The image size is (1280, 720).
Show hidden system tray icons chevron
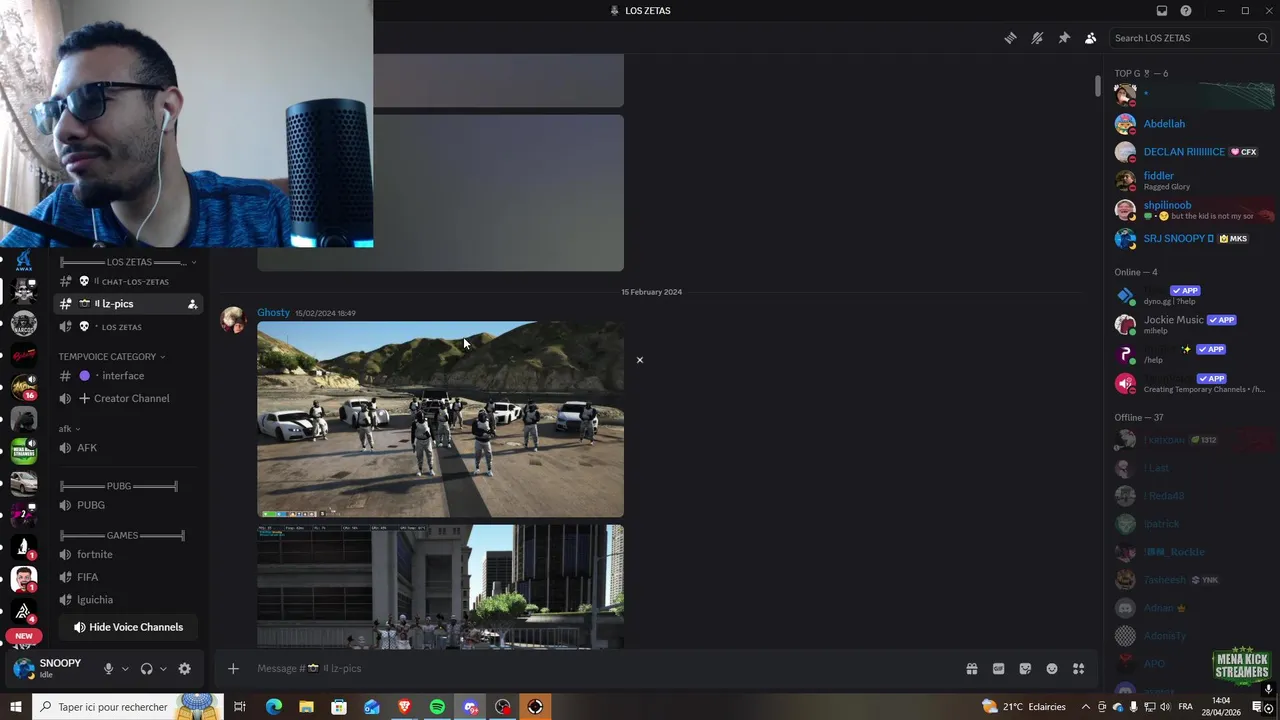pyautogui.click(x=1085, y=707)
